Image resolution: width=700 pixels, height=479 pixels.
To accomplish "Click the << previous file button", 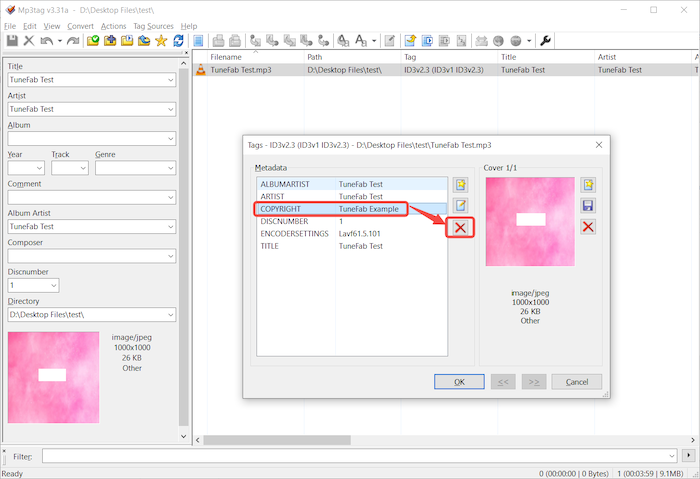I will pos(503,382).
